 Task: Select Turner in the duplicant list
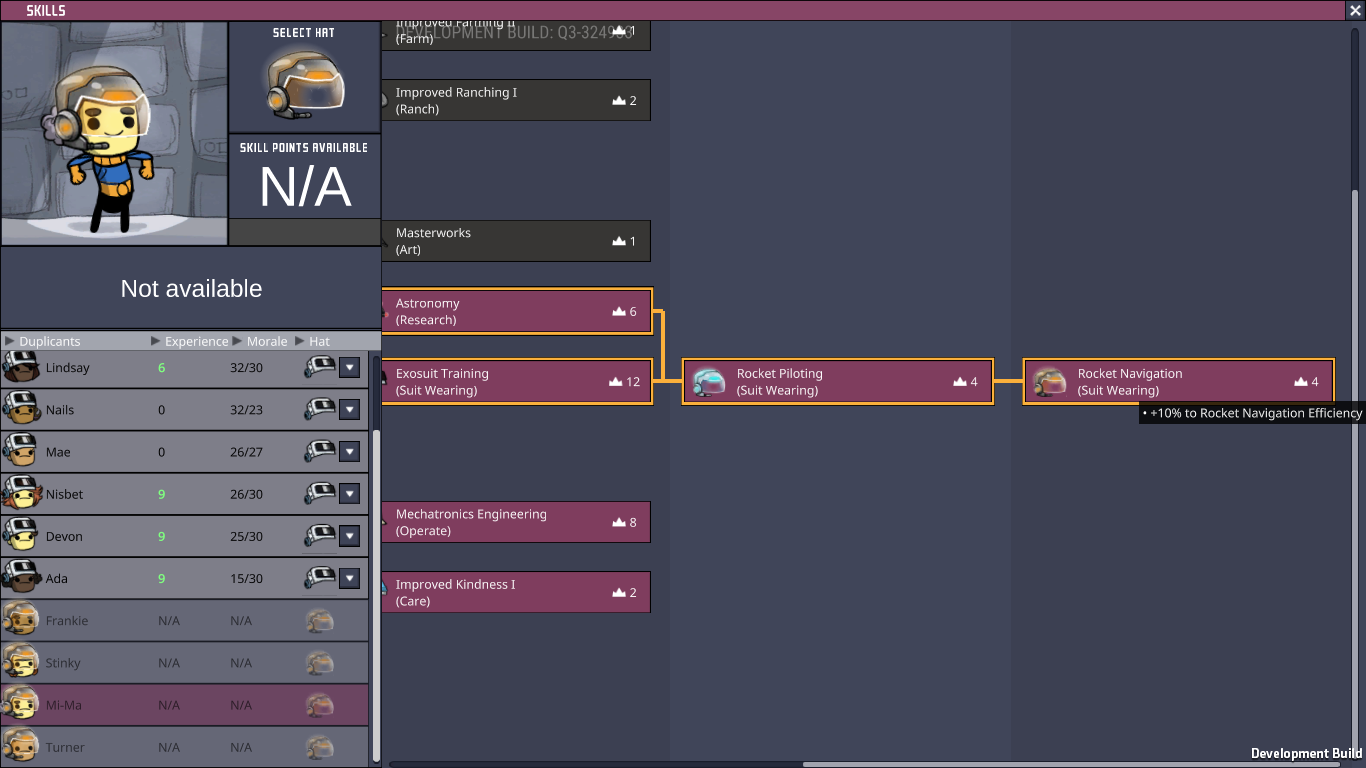pyautogui.click(x=66, y=747)
